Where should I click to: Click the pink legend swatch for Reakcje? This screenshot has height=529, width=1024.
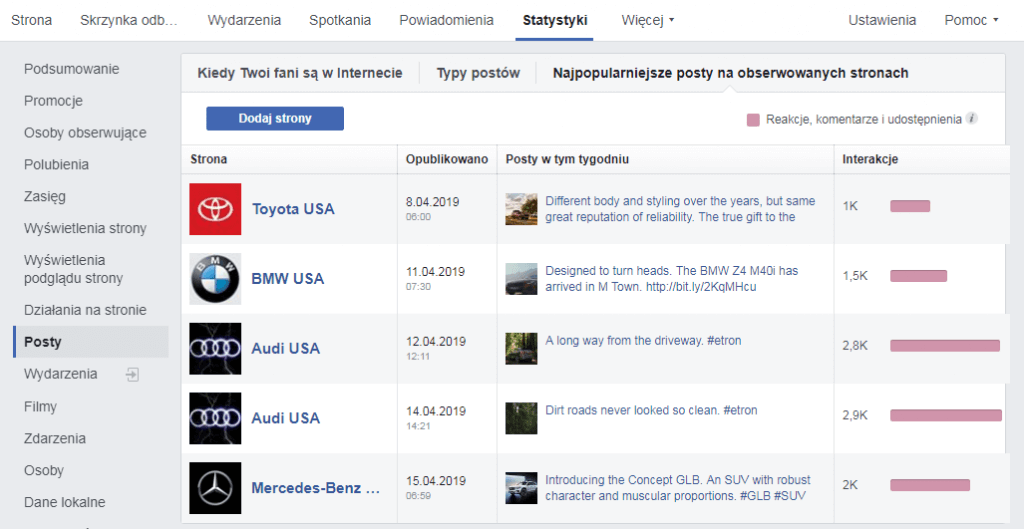point(753,120)
